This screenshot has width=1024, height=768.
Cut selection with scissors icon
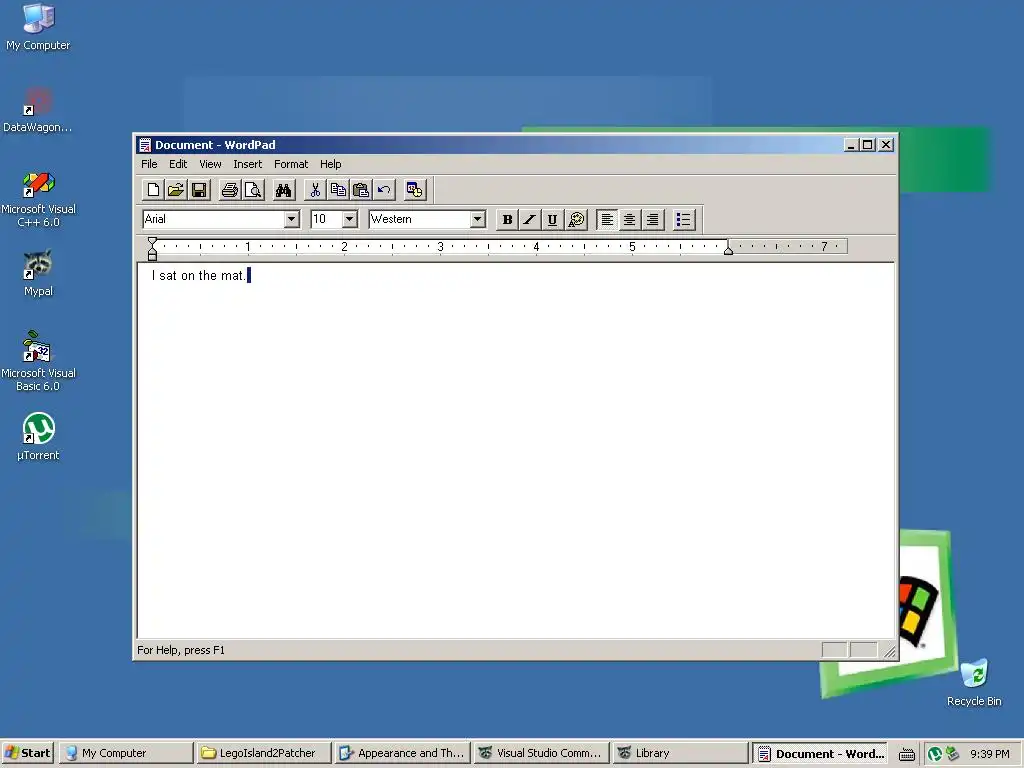[x=315, y=190]
